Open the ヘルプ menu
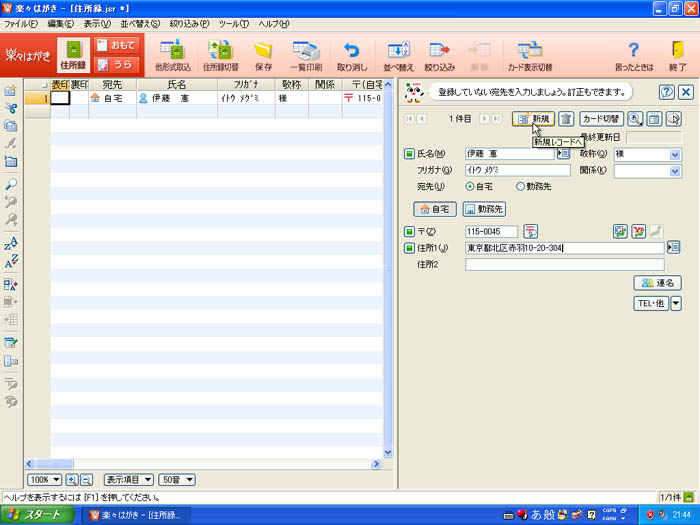This screenshot has width=700, height=525. click(x=274, y=24)
